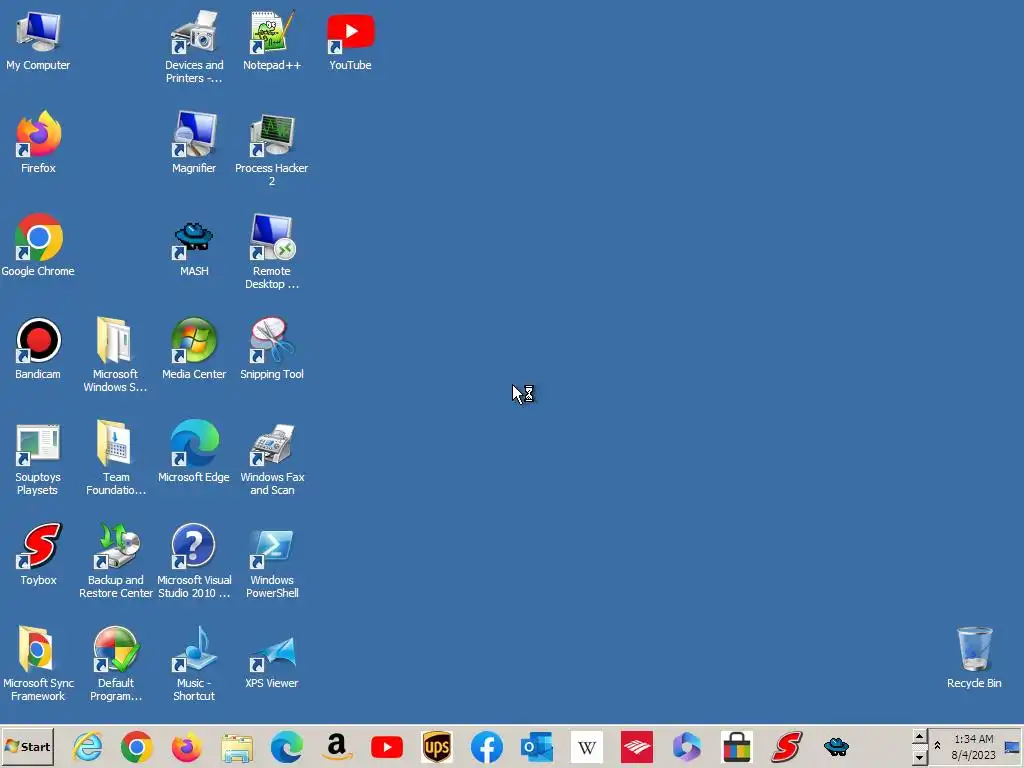Open Toybox from the taskbar

pyautogui.click(x=787, y=746)
